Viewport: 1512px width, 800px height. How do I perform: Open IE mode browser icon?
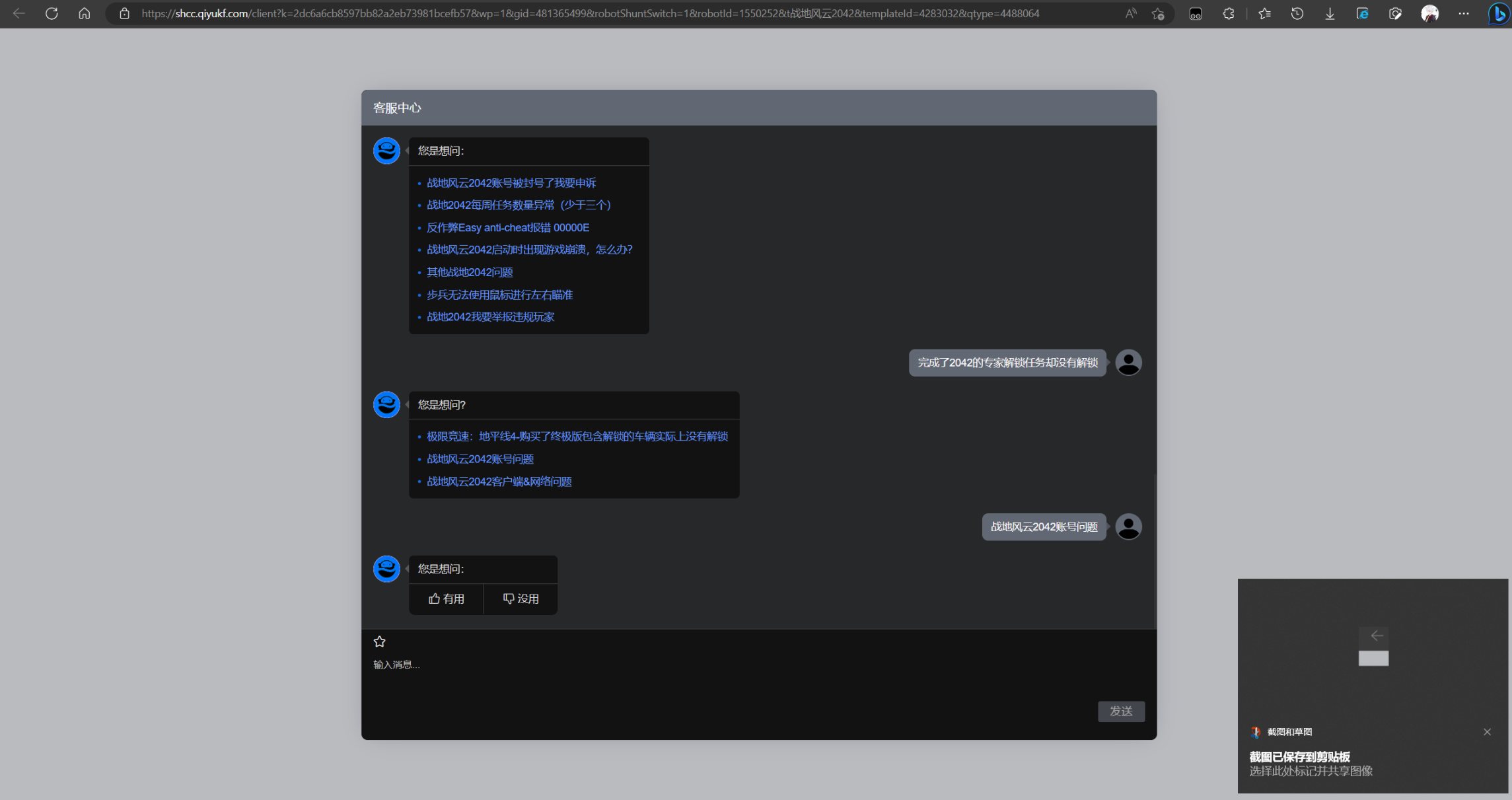point(1362,13)
